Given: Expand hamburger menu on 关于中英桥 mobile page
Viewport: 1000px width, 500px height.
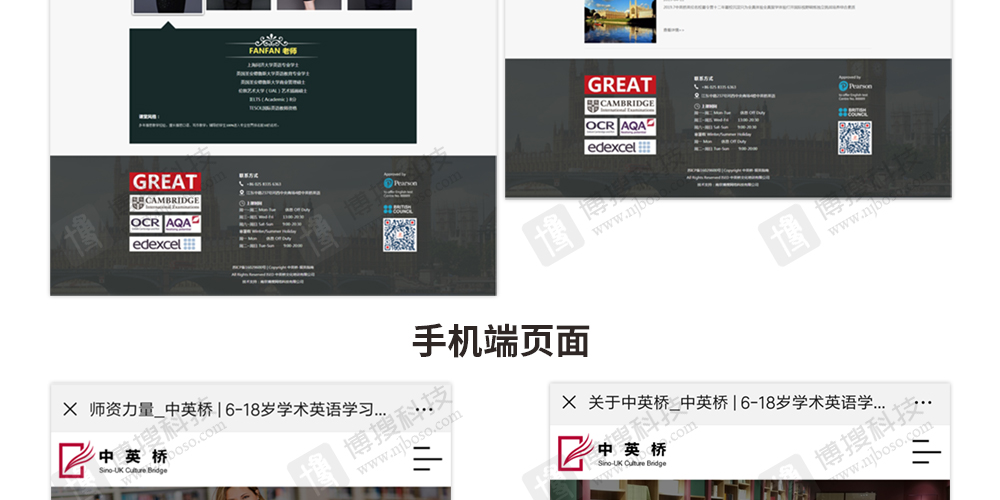Looking at the screenshot, I should (926, 453).
